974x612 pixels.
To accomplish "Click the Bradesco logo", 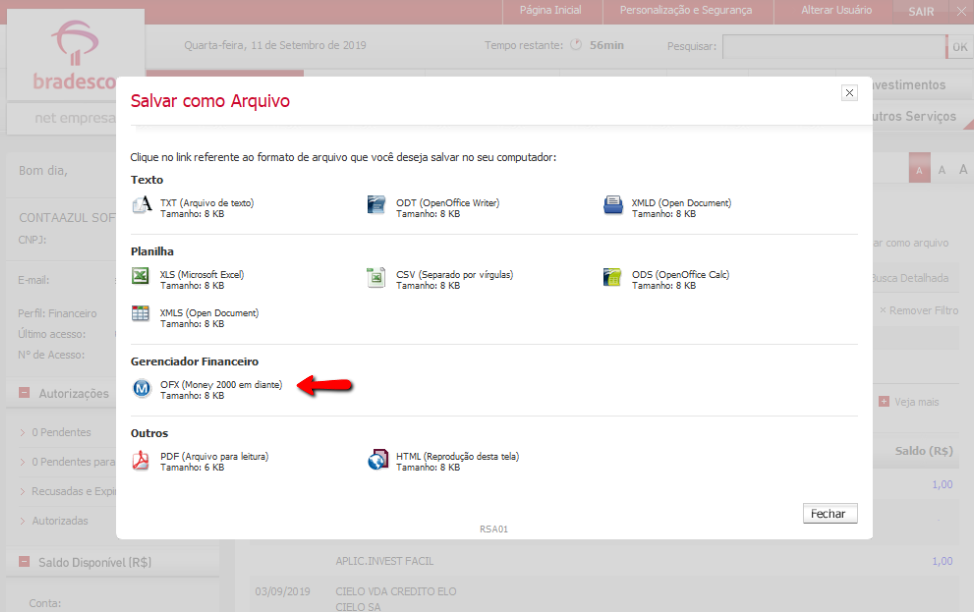I will [75, 55].
